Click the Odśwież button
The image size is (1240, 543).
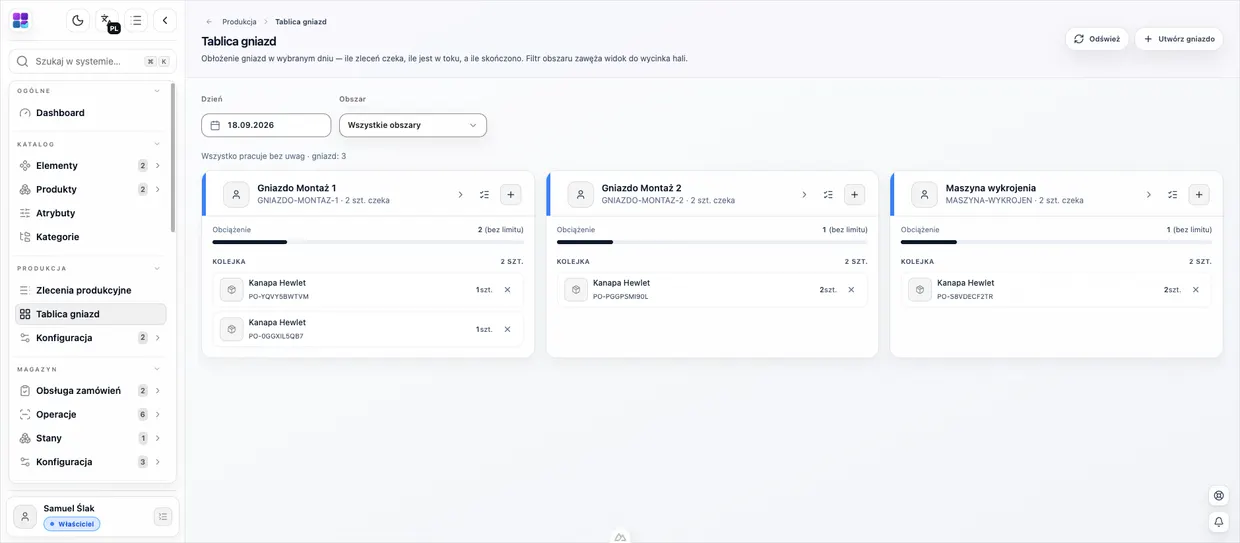[x=1097, y=39]
